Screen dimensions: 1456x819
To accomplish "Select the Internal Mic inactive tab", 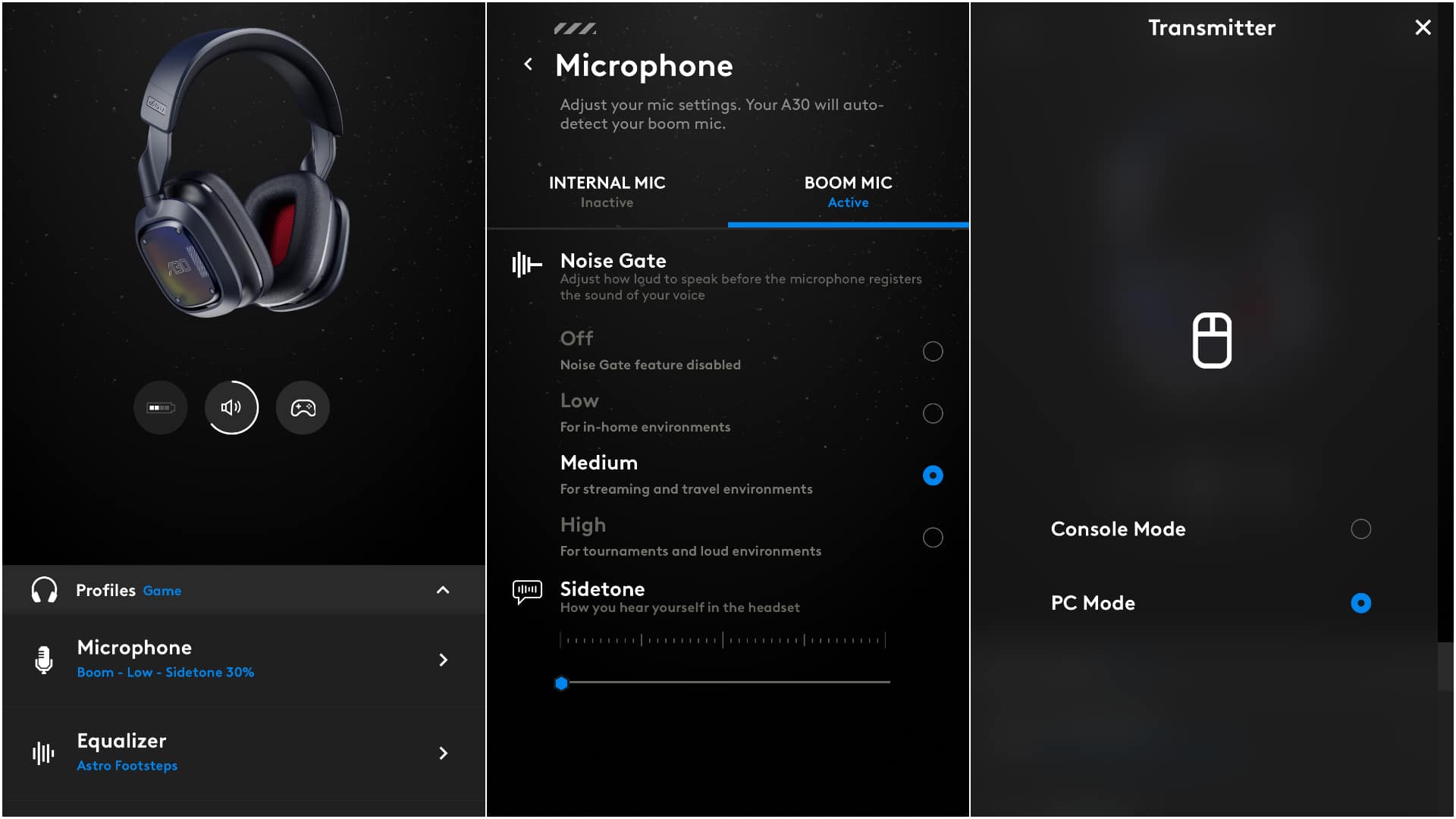I will [607, 190].
